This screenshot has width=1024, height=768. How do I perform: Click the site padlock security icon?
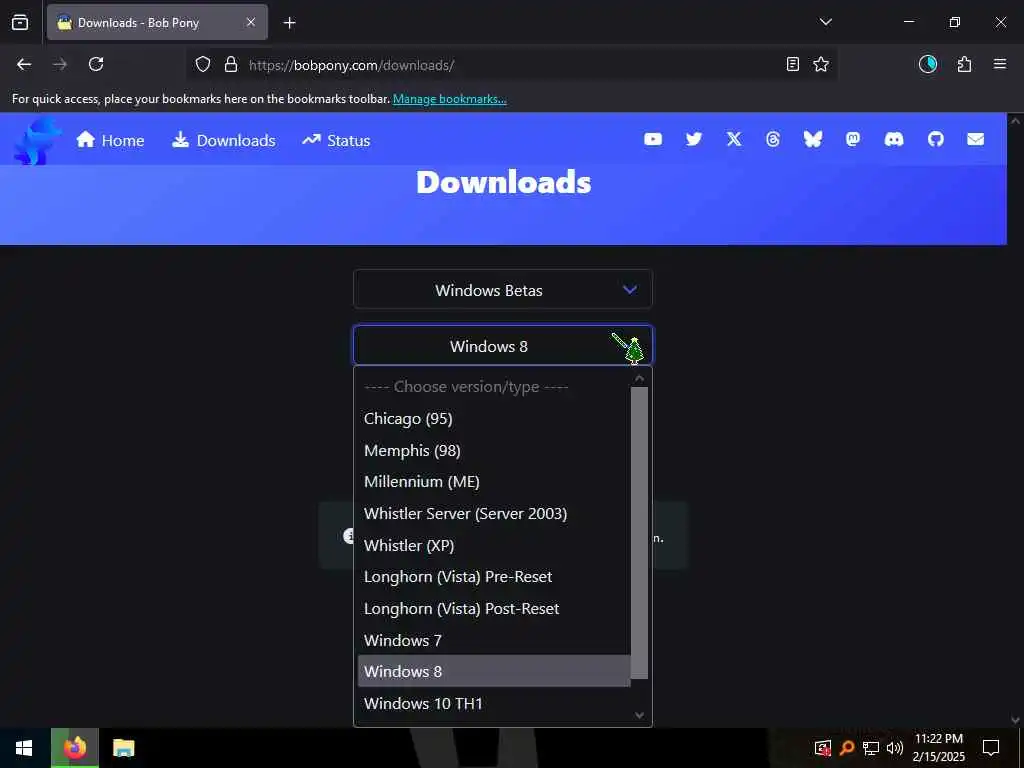(231, 65)
